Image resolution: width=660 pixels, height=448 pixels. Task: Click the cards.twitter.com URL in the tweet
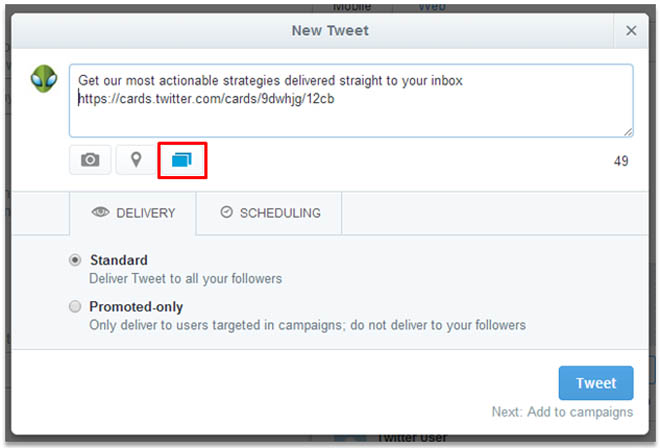[x=206, y=99]
